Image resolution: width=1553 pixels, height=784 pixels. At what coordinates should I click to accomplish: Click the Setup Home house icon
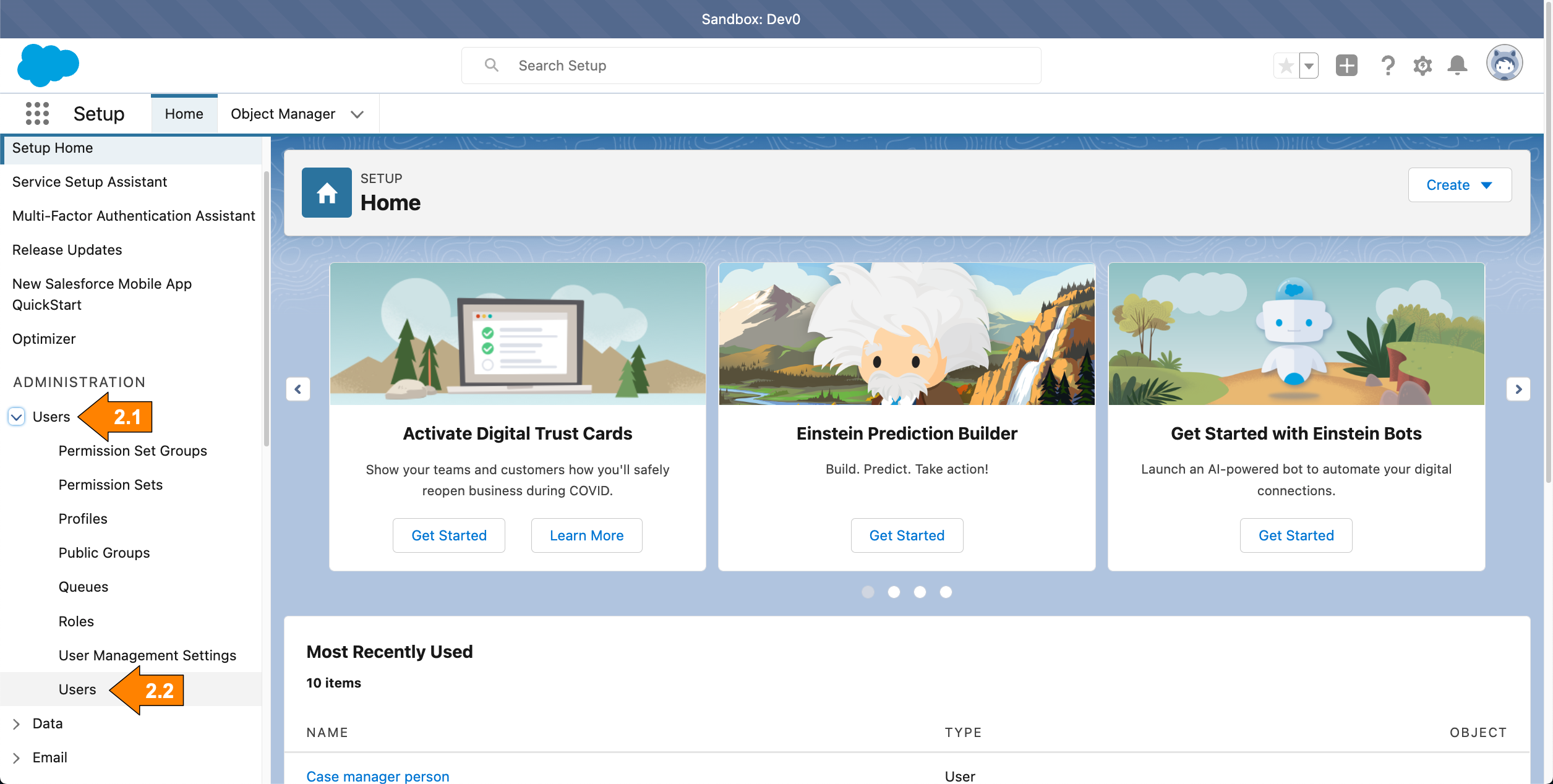(327, 193)
